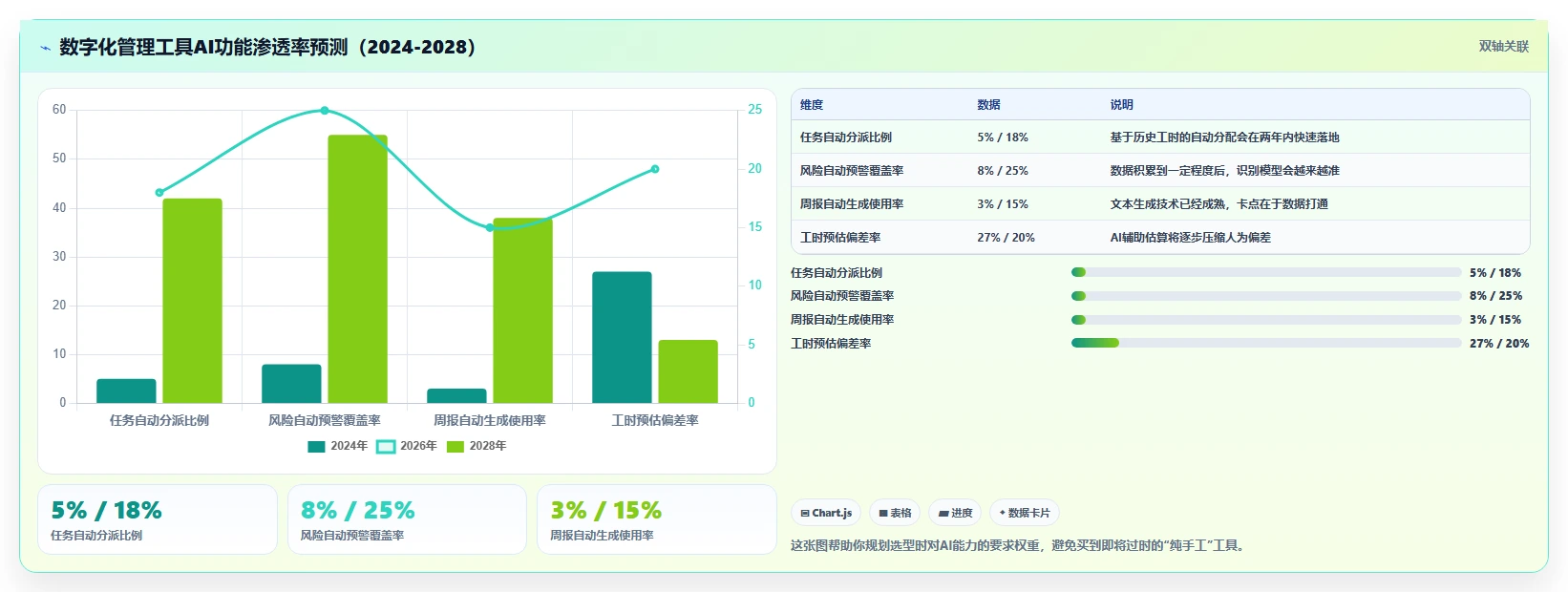Viewport: 1568px width, 592px height.
Task: Click the 5% / 18% value beside progress bar
Action: 1495,273
